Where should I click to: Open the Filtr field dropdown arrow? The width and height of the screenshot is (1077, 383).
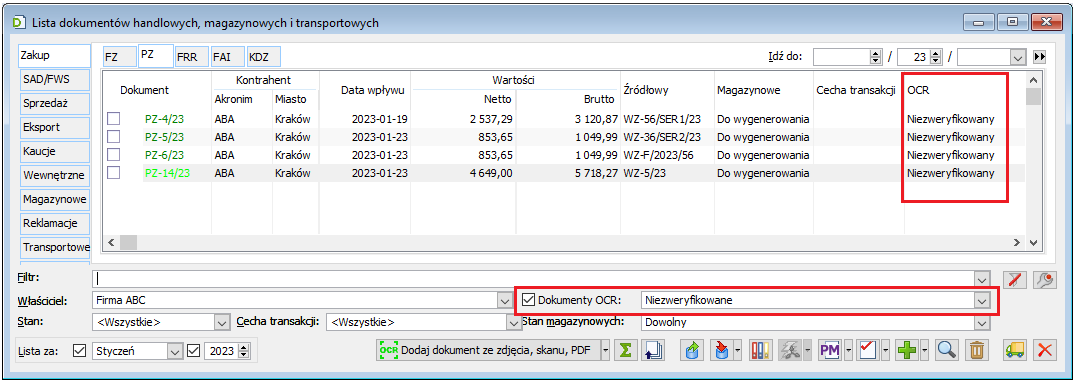pos(982,279)
